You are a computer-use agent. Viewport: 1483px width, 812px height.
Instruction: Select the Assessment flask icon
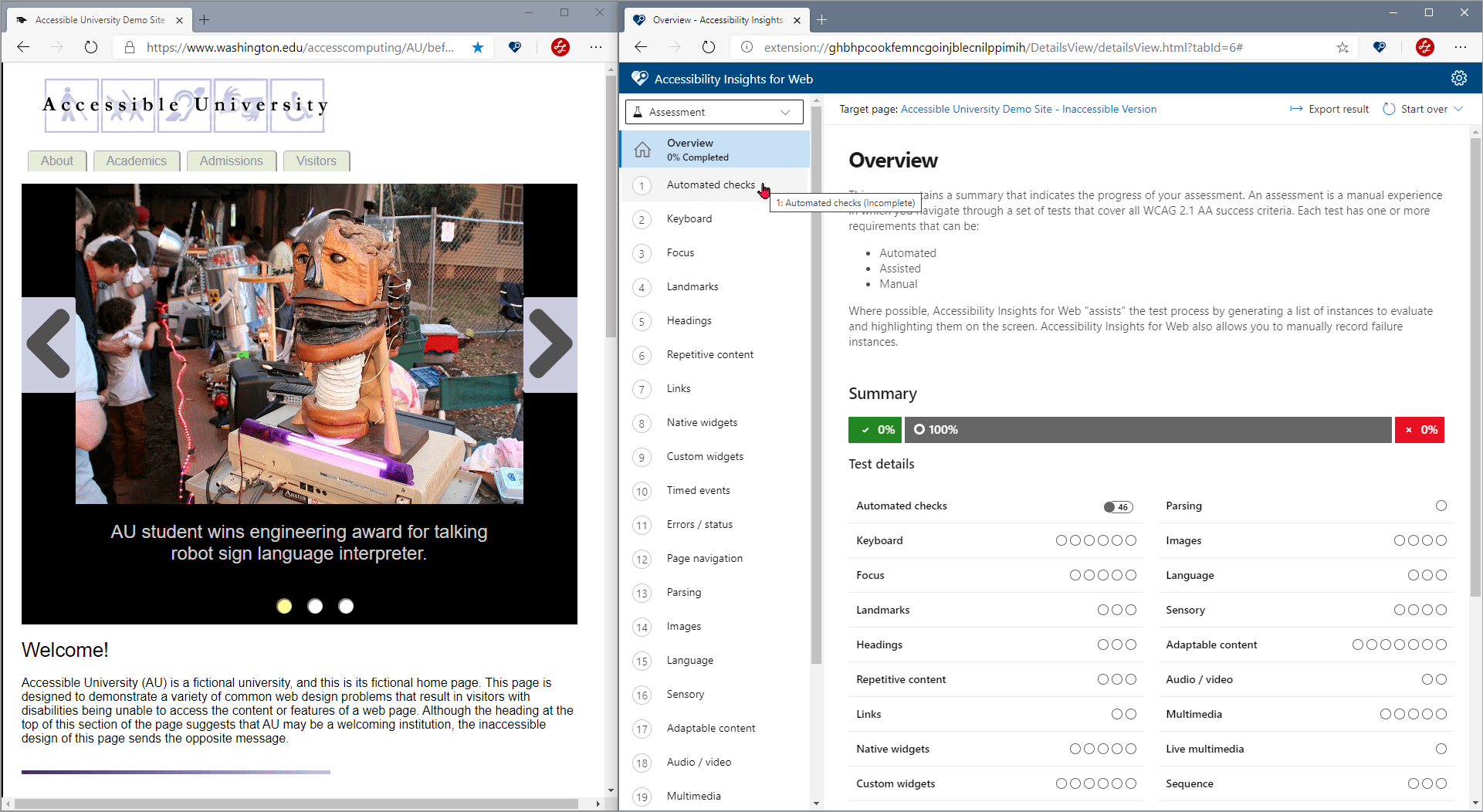coord(638,111)
